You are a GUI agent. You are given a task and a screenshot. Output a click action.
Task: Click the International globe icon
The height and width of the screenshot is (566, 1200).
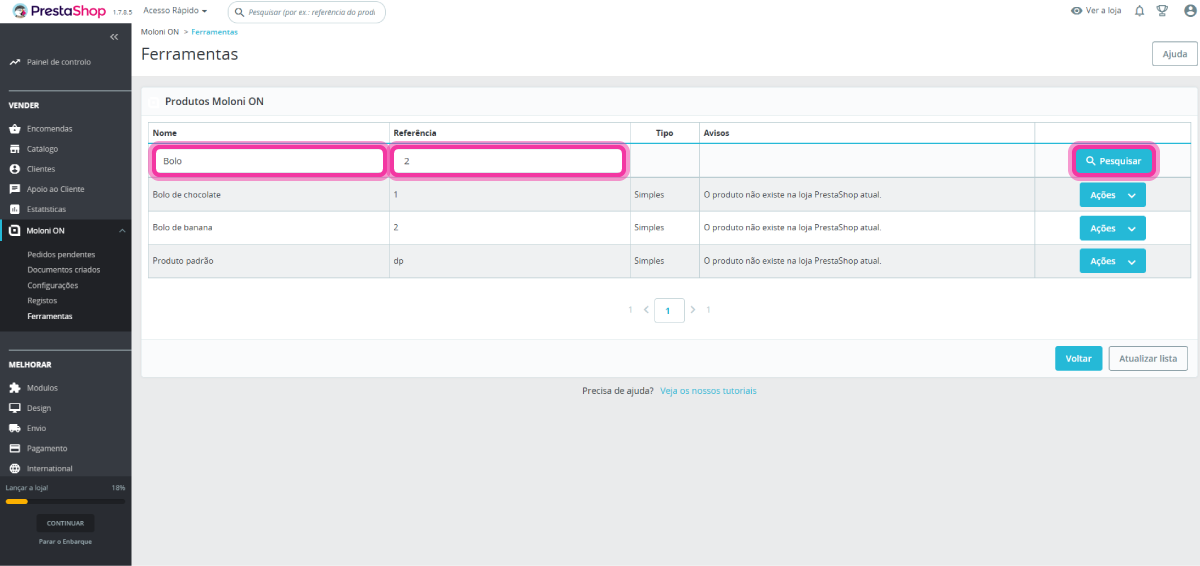click(15, 468)
